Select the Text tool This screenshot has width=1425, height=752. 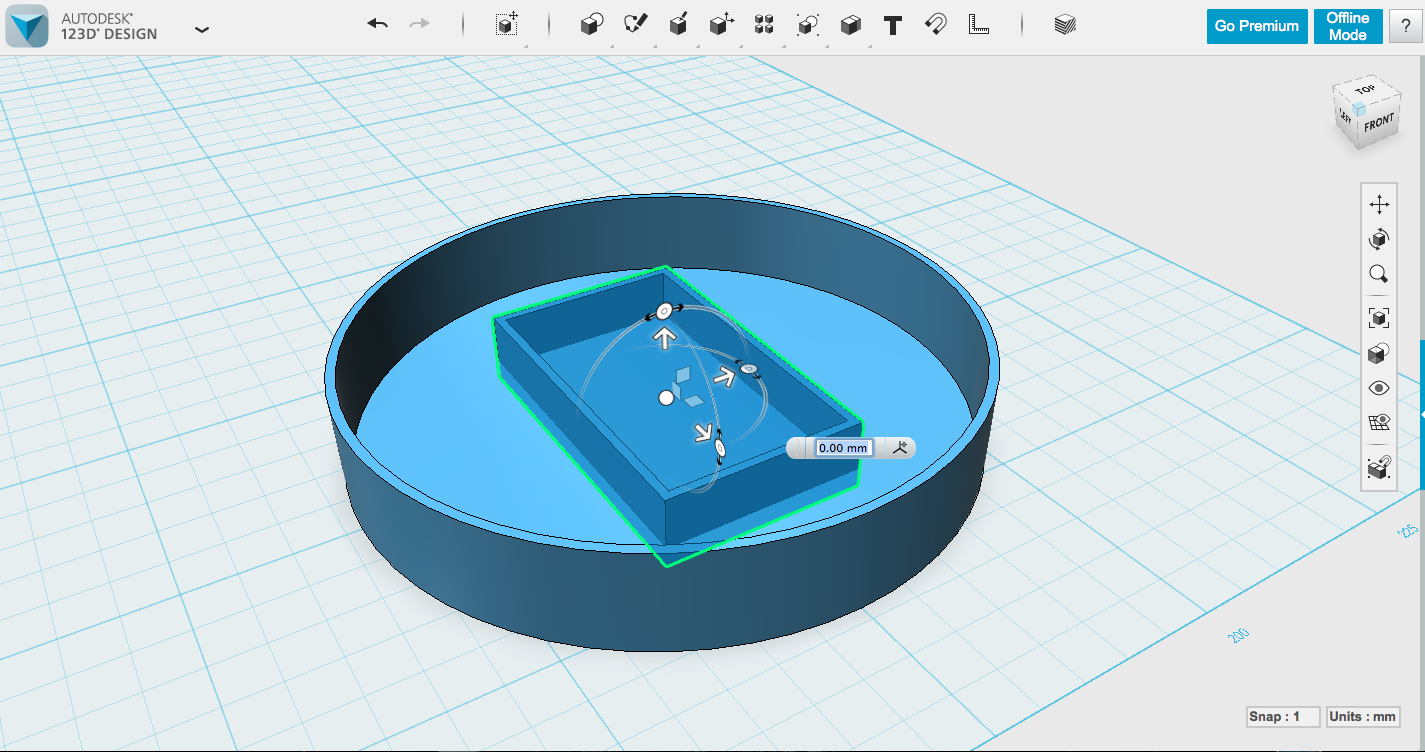click(x=893, y=24)
